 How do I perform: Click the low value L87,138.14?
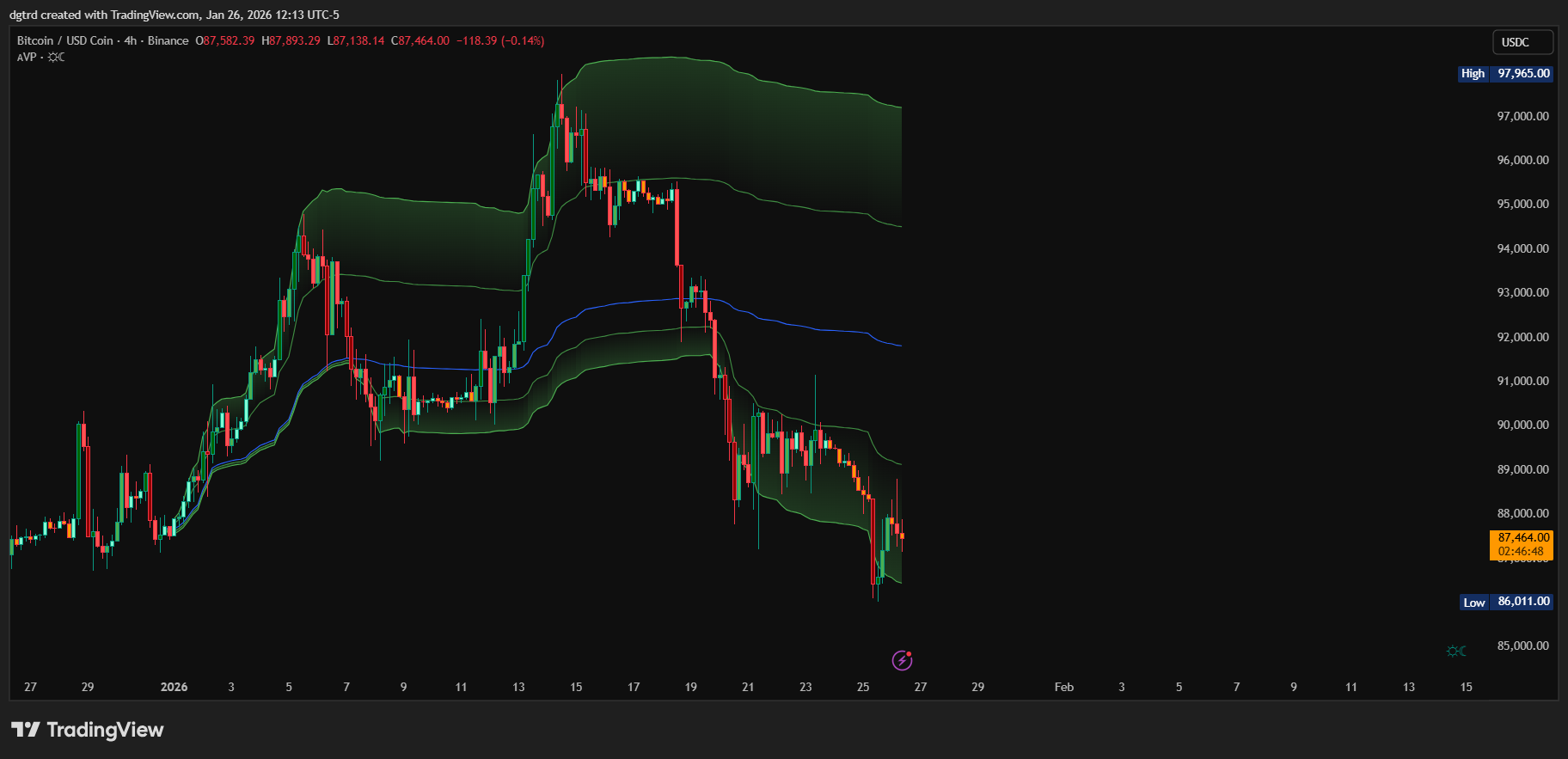[356, 40]
